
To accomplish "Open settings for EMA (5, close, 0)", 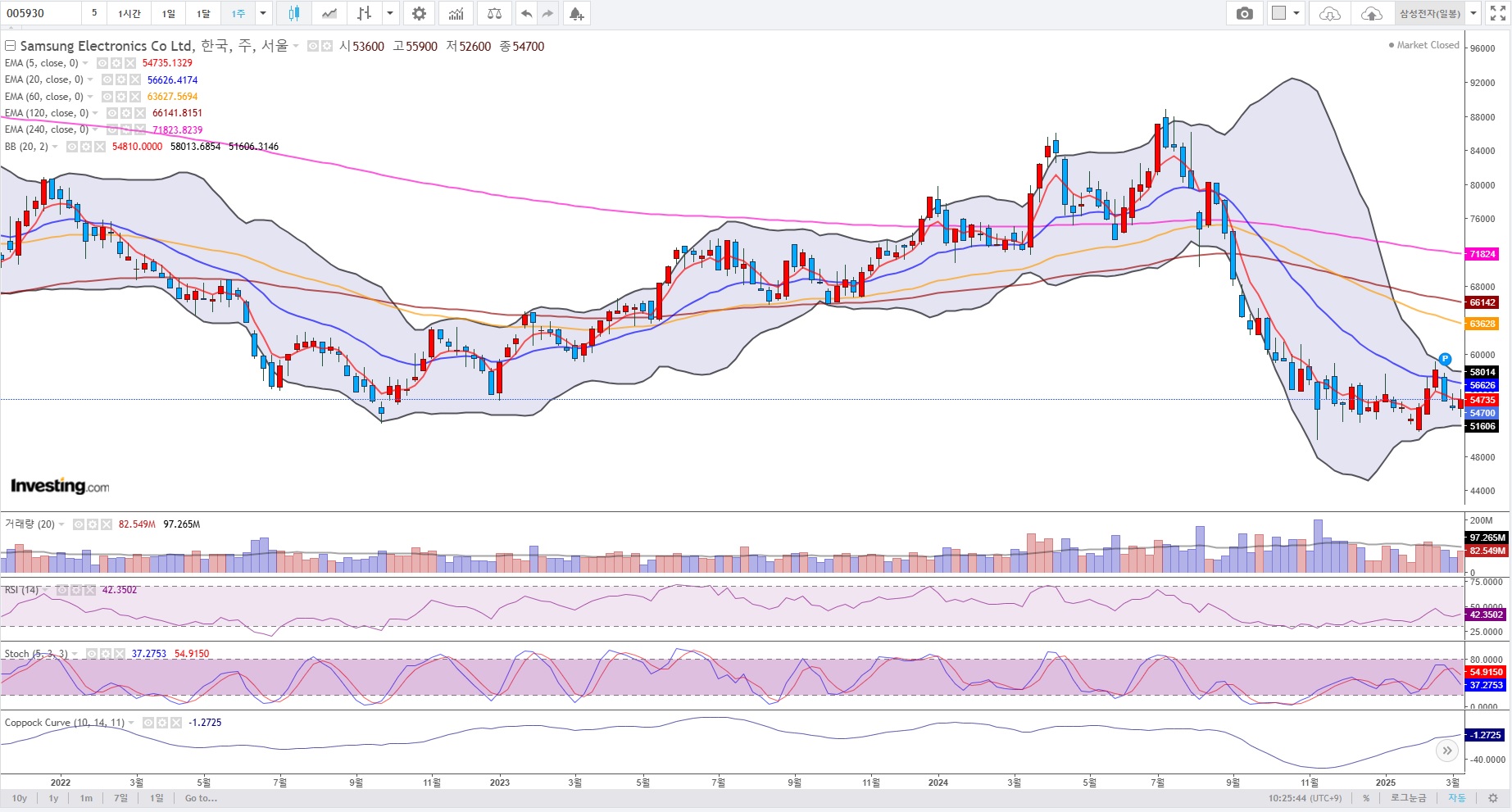I will tap(116, 63).
